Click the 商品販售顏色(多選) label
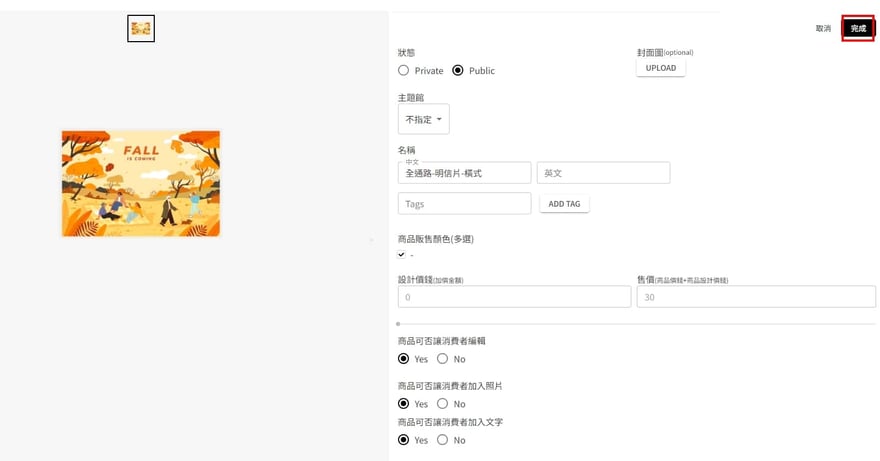This screenshot has width=880, height=461. coord(436,239)
